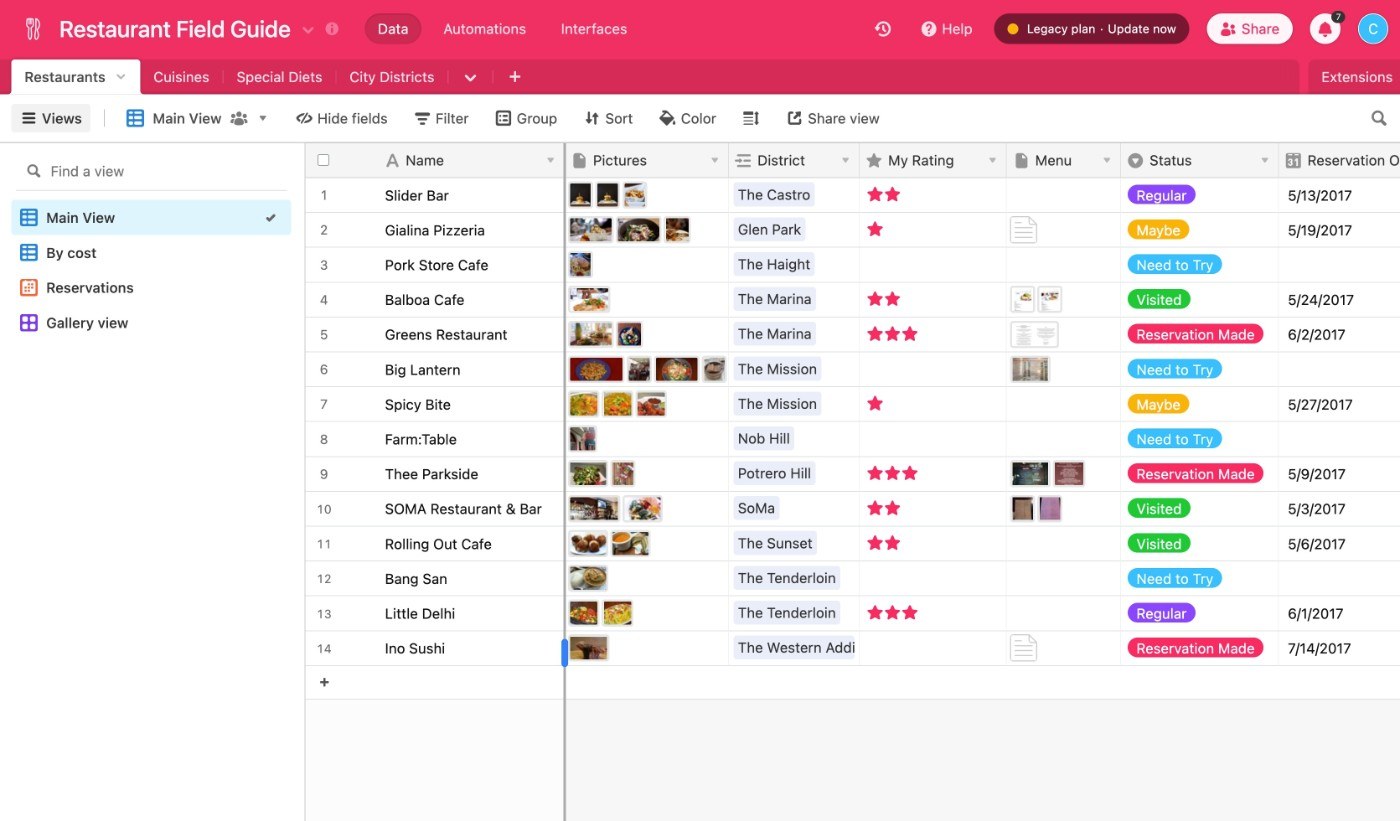Click Legacy plan Update now
Image resolution: width=1400 pixels, height=821 pixels.
point(1091,29)
